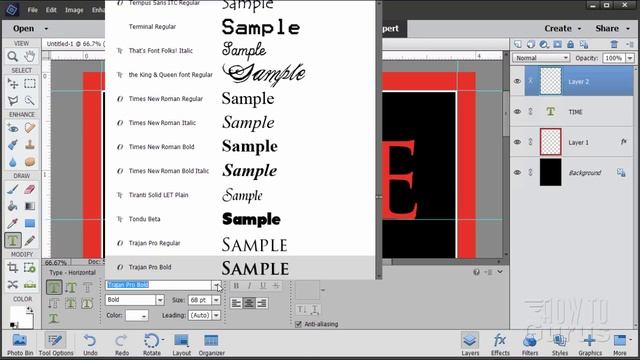
Task: Click the lock all pixels icon
Action: (570, 44)
